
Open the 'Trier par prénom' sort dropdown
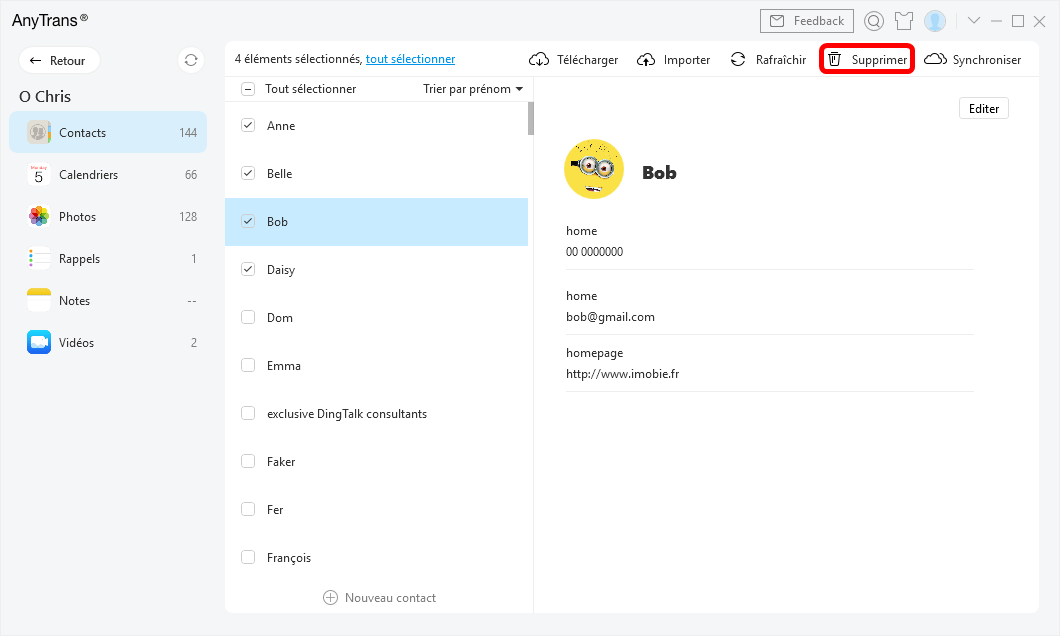click(473, 89)
